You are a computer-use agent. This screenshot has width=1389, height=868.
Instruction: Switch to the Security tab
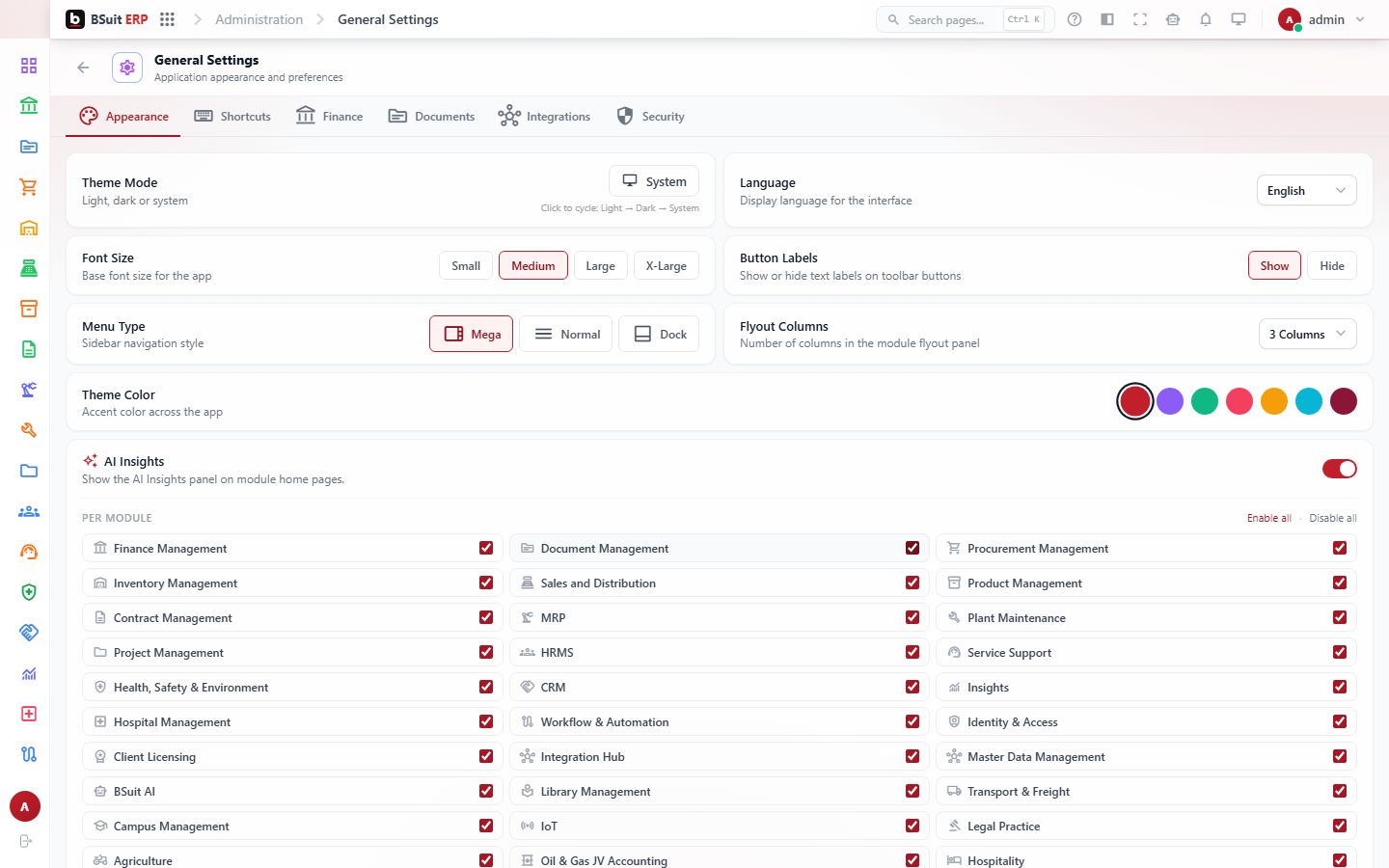[x=650, y=116]
